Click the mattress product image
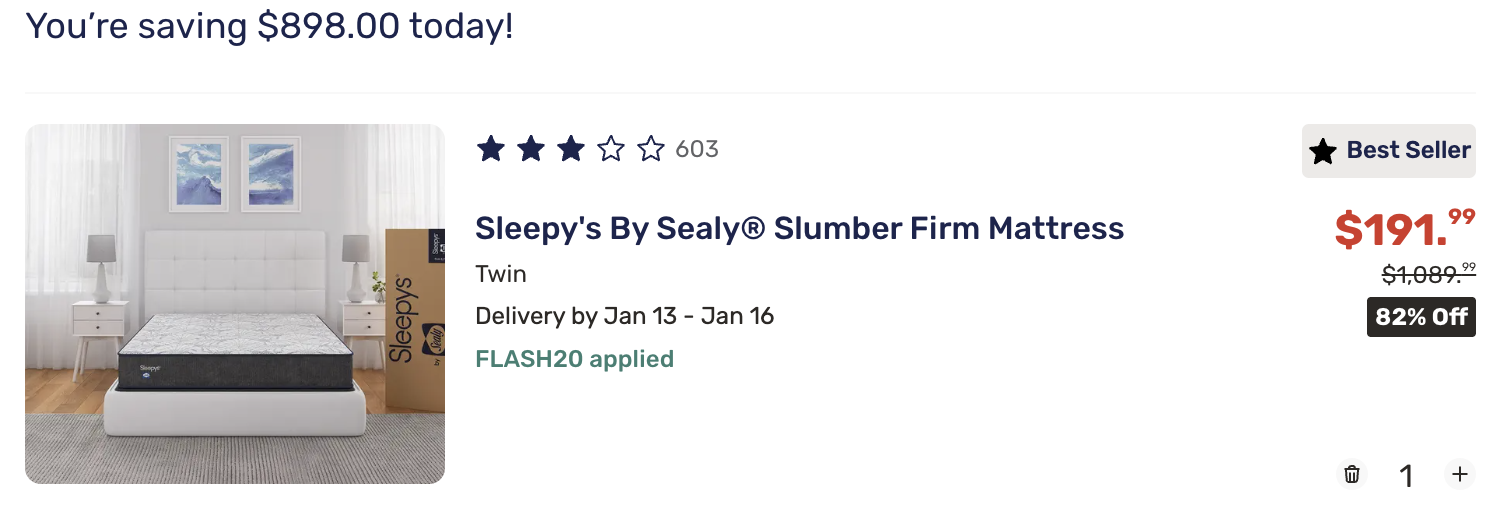The width and height of the screenshot is (1492, 508). (235, 304)
